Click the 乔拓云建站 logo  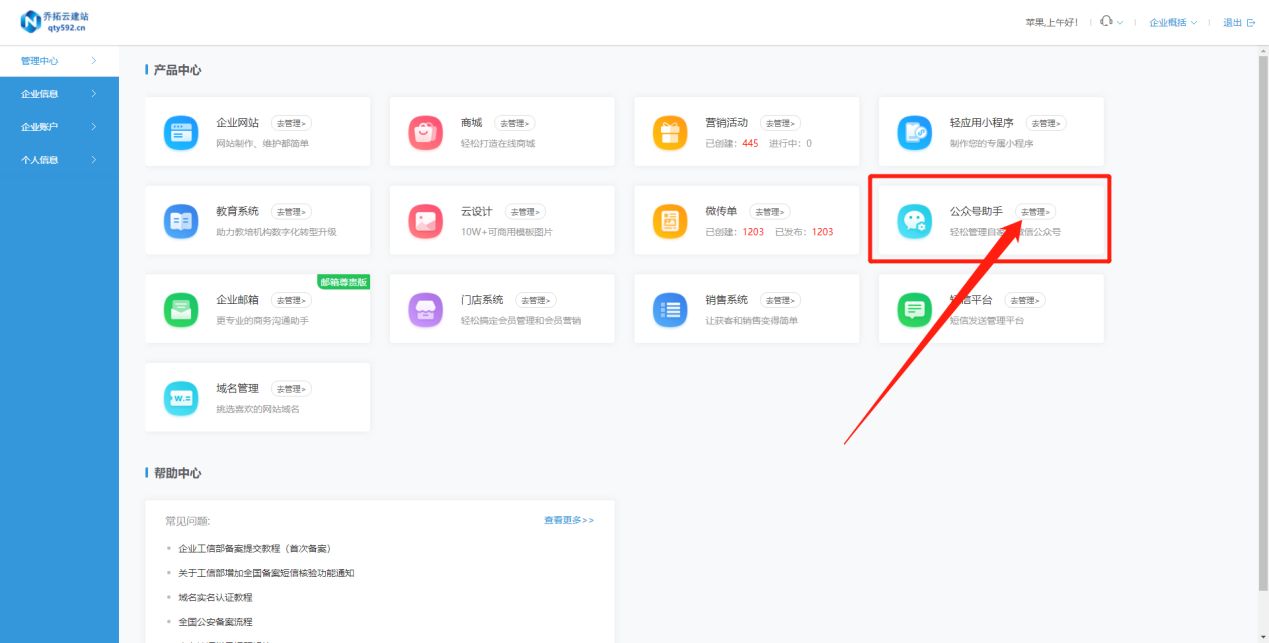(x=55, y=20)
